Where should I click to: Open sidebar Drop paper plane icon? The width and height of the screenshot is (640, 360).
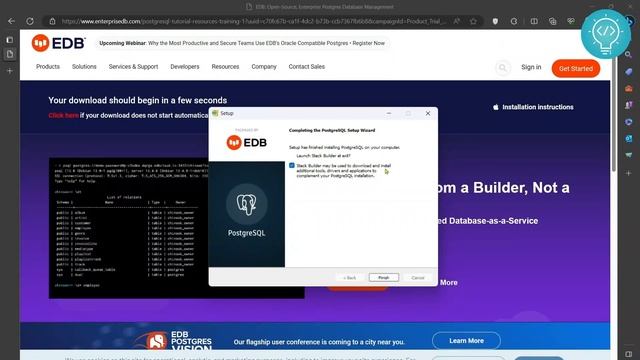[629, 155]
